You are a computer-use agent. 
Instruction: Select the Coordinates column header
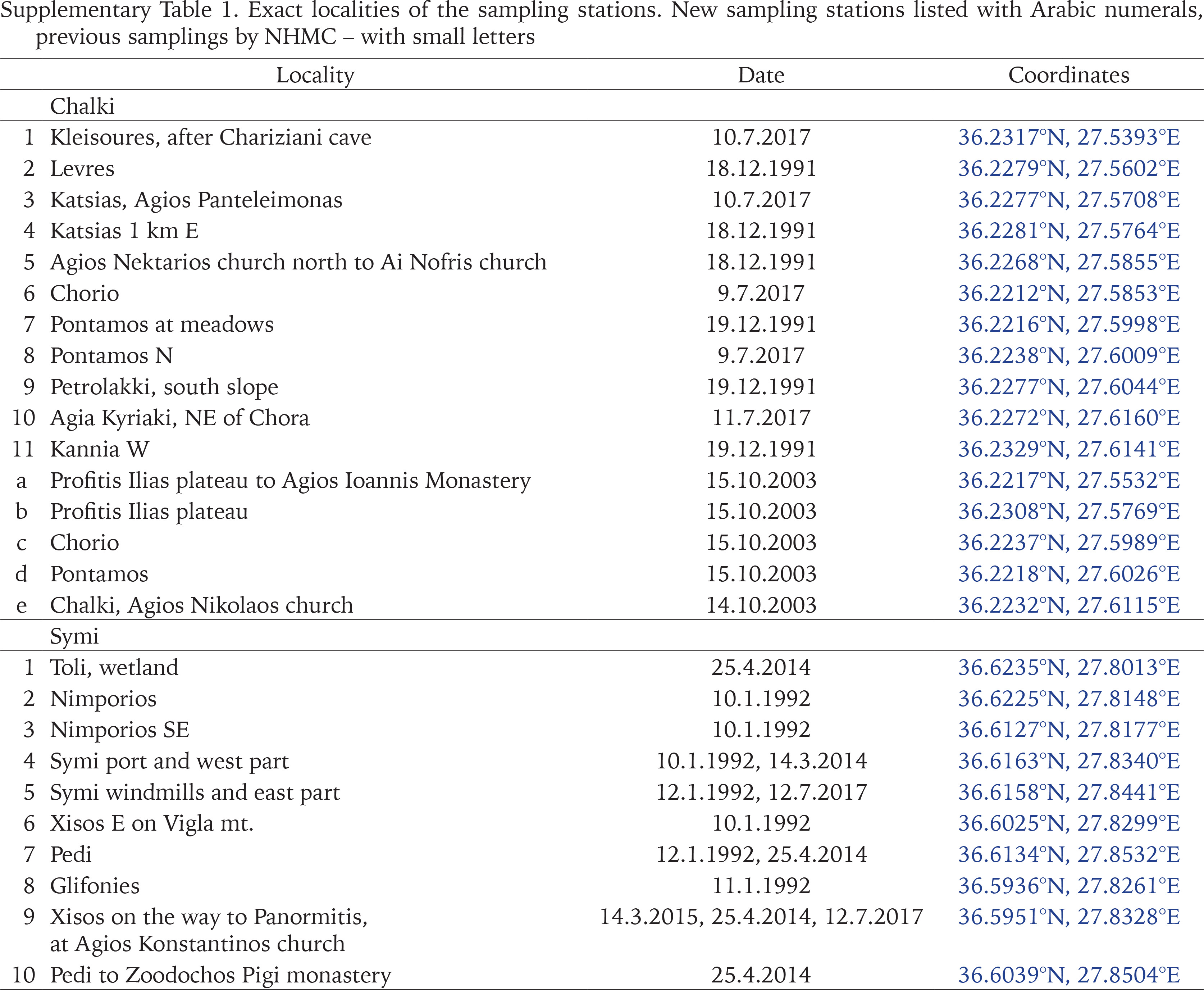(x=1069, y=75)
